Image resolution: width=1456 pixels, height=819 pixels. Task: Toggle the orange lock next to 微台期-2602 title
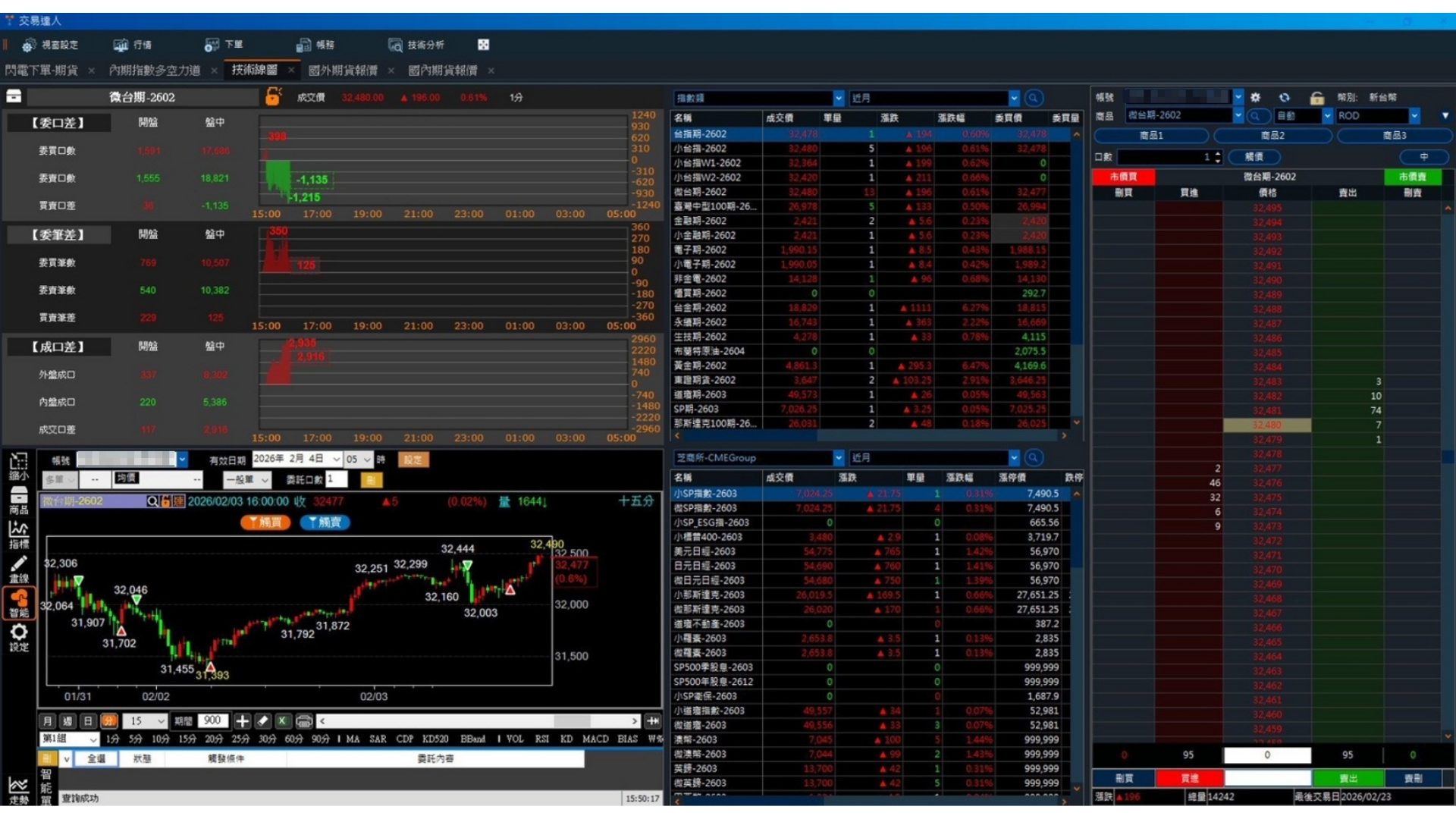coord(273,96)
